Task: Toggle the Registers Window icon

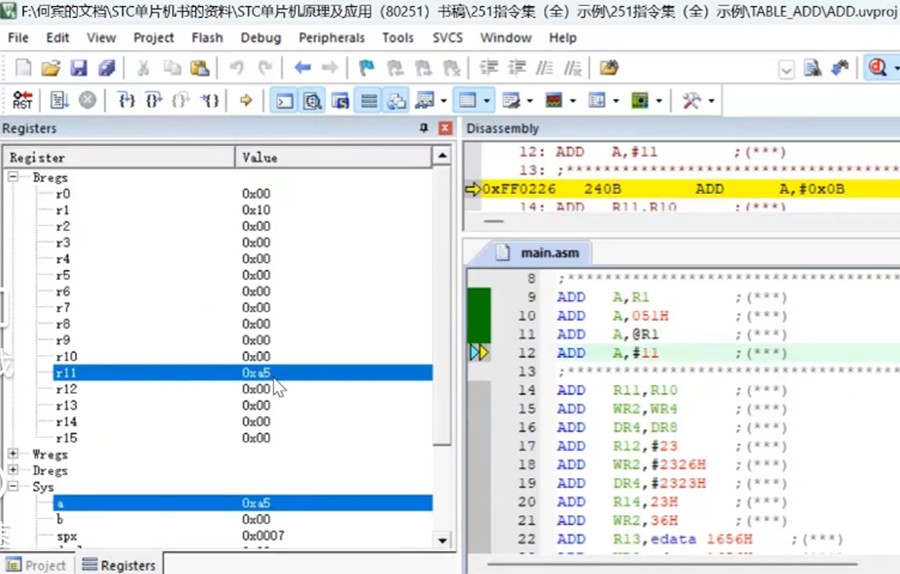Action: pyautogui.click(x=368, y=101)
